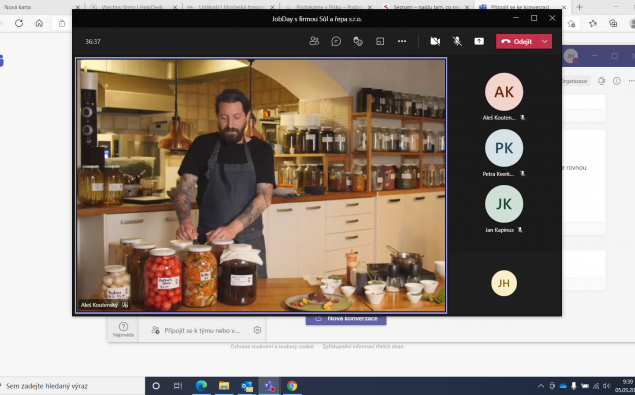This screenshot has width=635, height=395.
Task: Open Google Chrome from taskbar
Action: pos(292,386)
